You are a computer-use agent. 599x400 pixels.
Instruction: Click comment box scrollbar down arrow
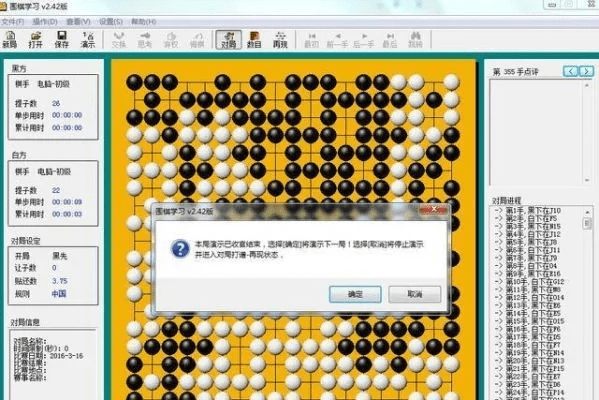(x=587, y=180)
